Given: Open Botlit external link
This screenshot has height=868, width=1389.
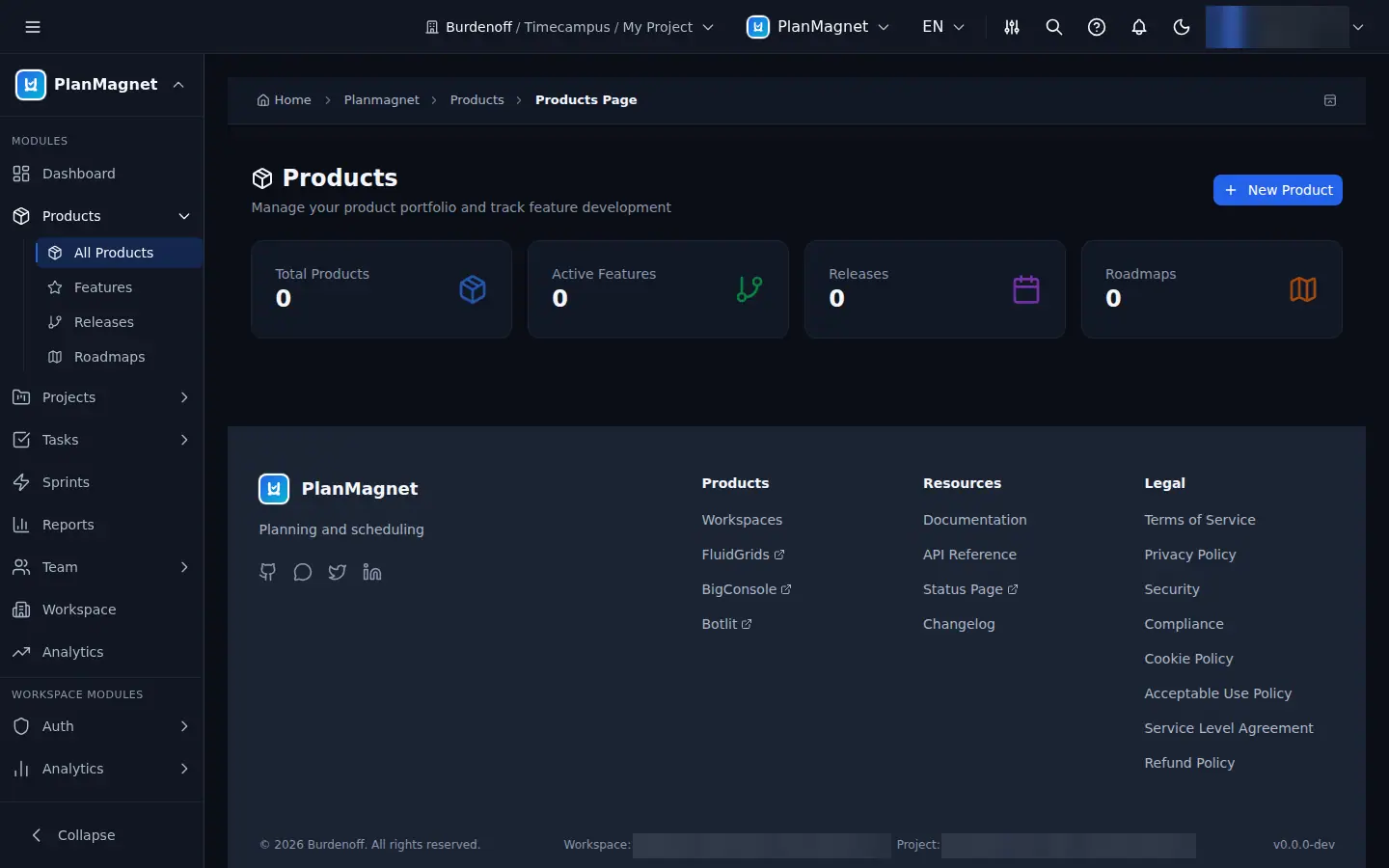Looking at the screenshot, I should tap(726, 624).
